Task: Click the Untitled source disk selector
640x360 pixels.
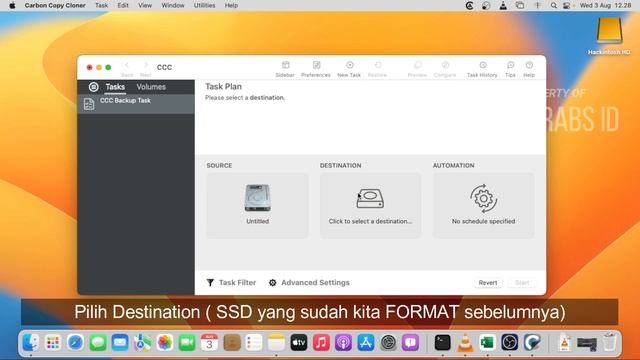Action: click(x=257, y=205)
